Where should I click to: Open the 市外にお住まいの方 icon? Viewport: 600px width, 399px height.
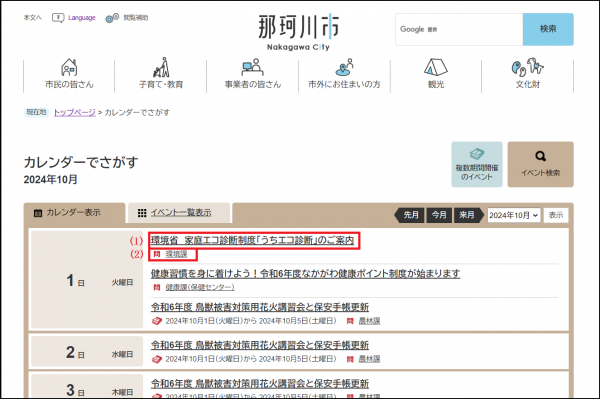pos(344,67)
